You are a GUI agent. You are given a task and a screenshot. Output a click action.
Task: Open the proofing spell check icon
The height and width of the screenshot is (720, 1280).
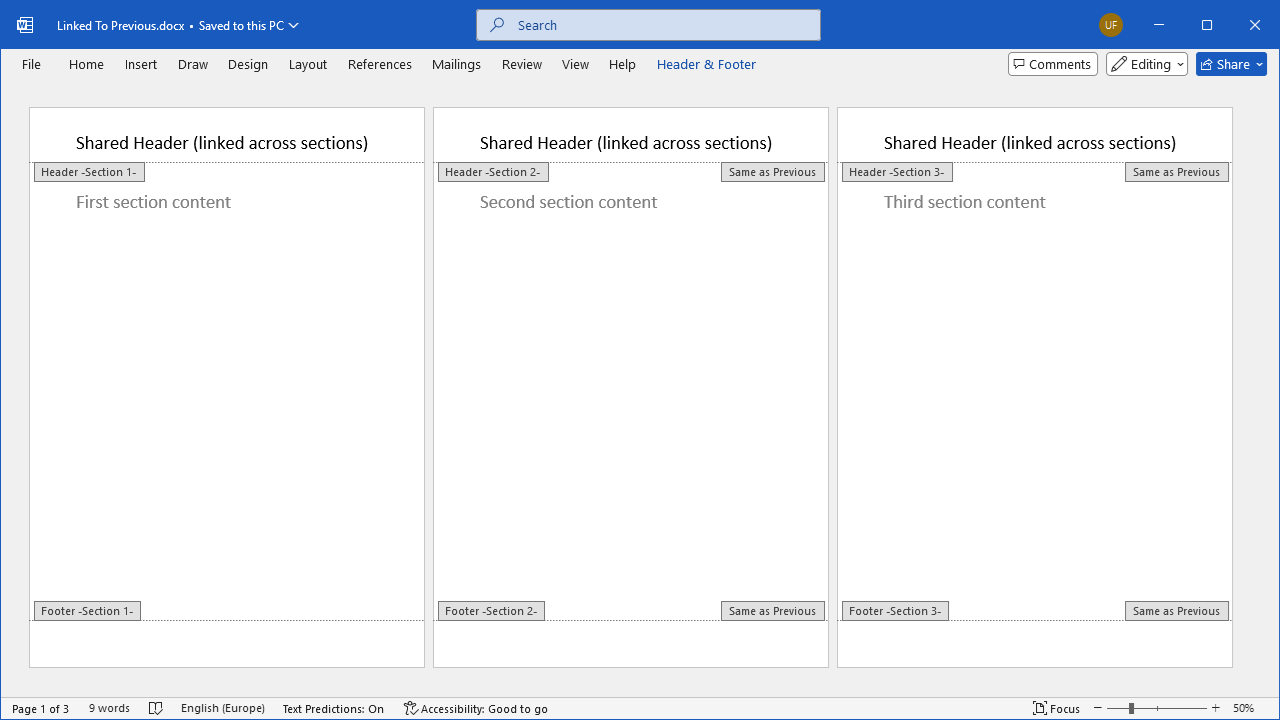pos(156,708)
